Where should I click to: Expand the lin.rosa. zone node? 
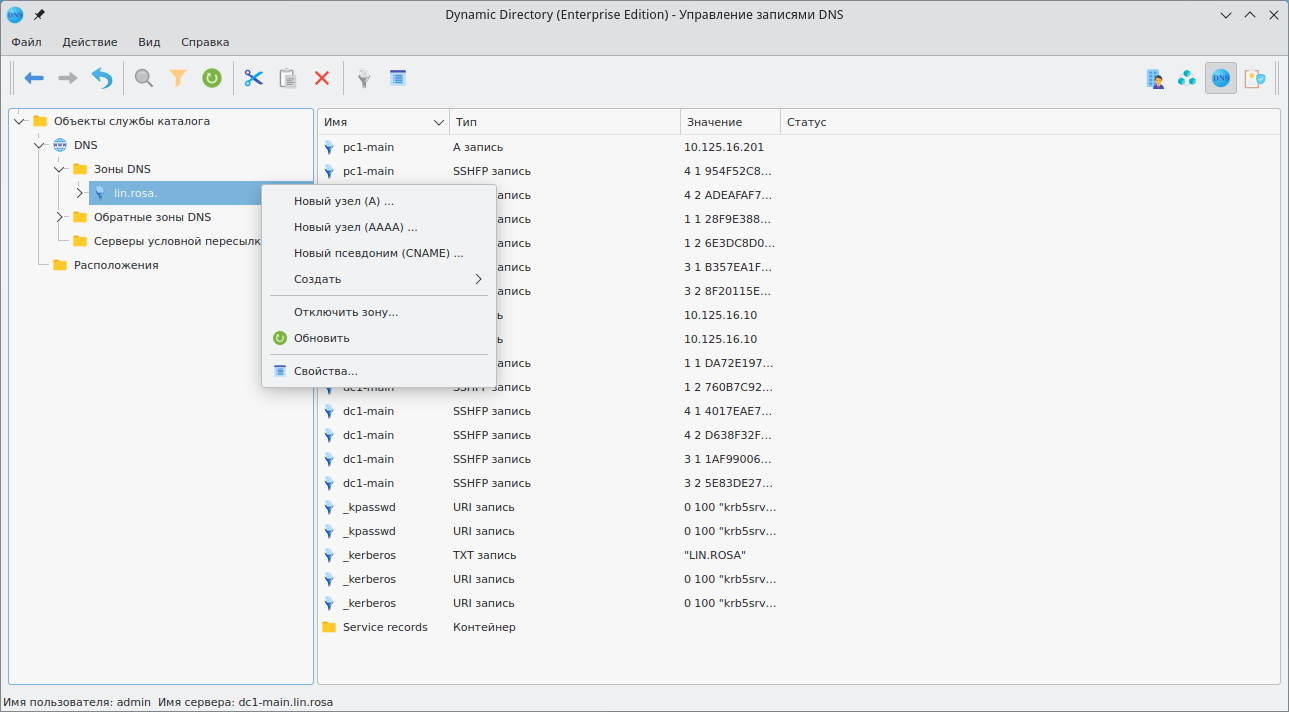pos(79,193)
